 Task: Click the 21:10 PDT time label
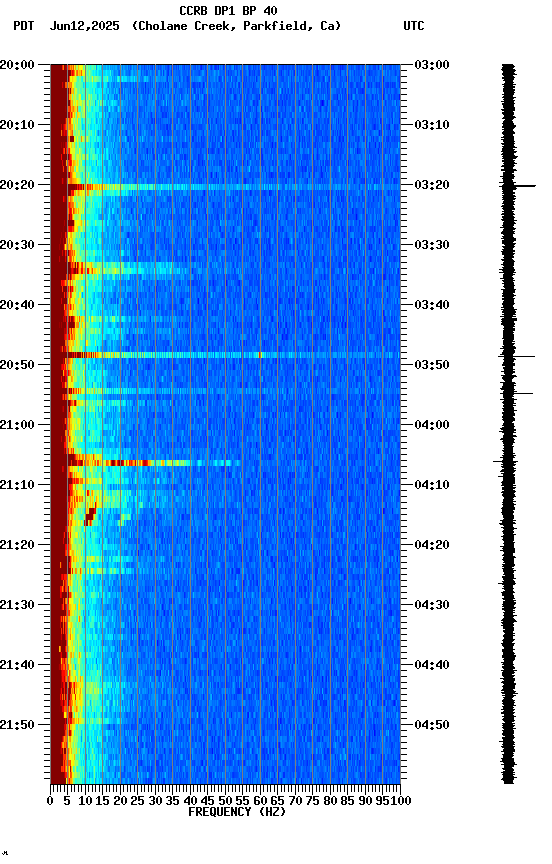coord(17,485)
